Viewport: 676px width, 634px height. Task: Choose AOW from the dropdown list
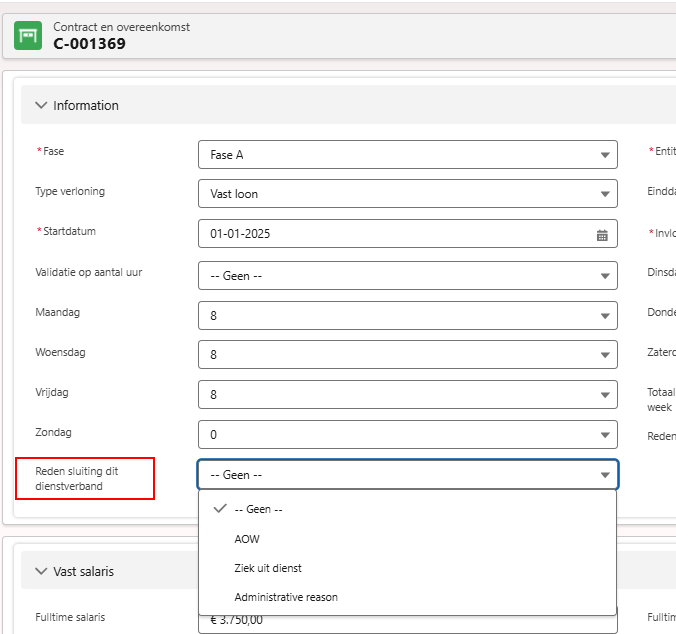tap(247, 539)
